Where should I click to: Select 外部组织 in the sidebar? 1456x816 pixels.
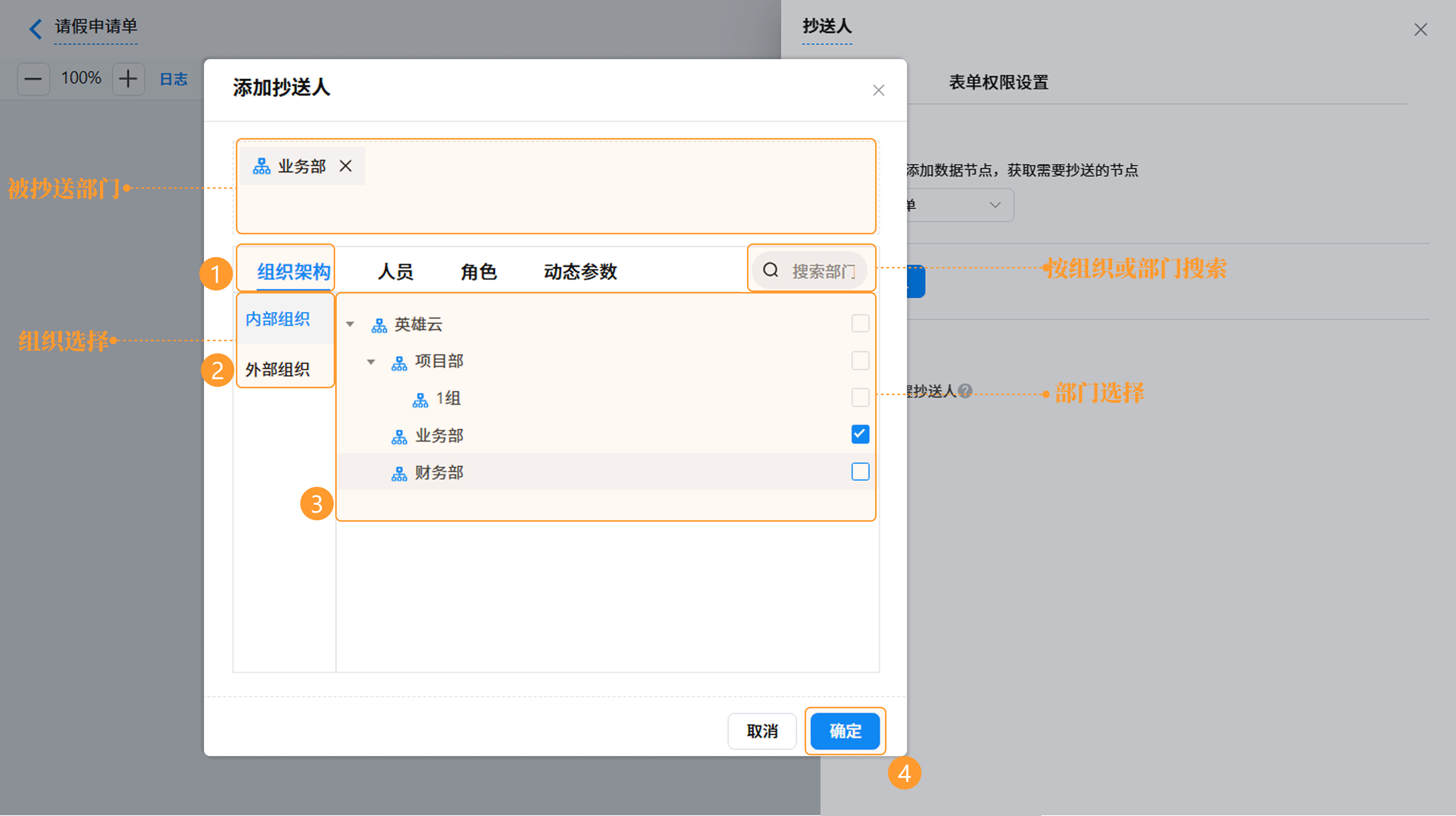click(x=285, y=369)
